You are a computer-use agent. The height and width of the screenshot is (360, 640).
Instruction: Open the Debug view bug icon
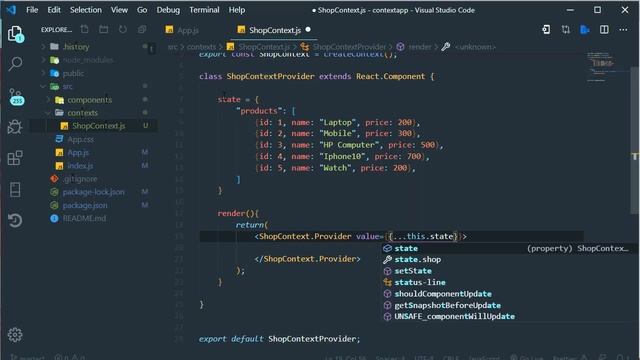click(x=15, y=127)
